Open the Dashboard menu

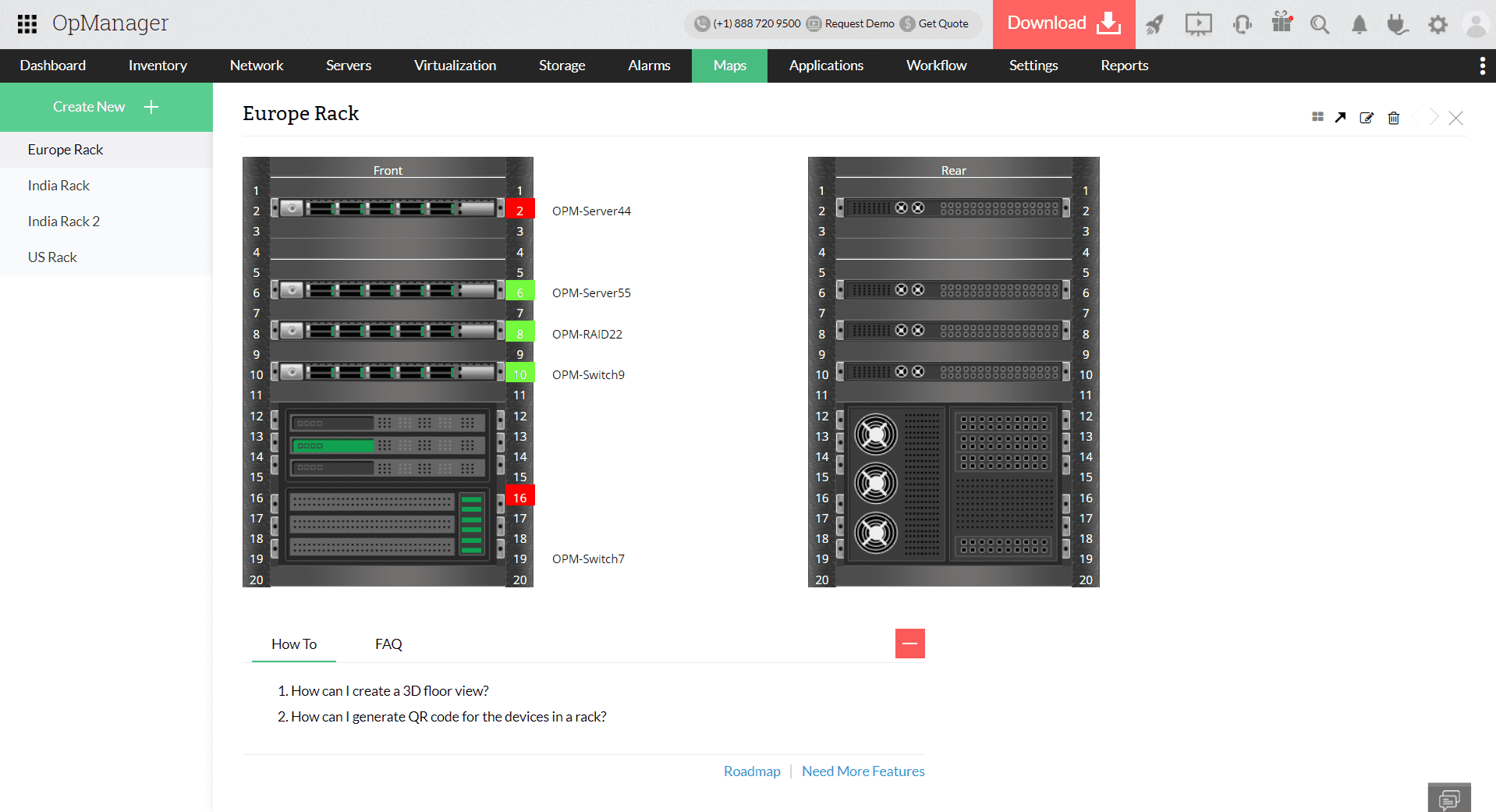(x=53, y=66)
